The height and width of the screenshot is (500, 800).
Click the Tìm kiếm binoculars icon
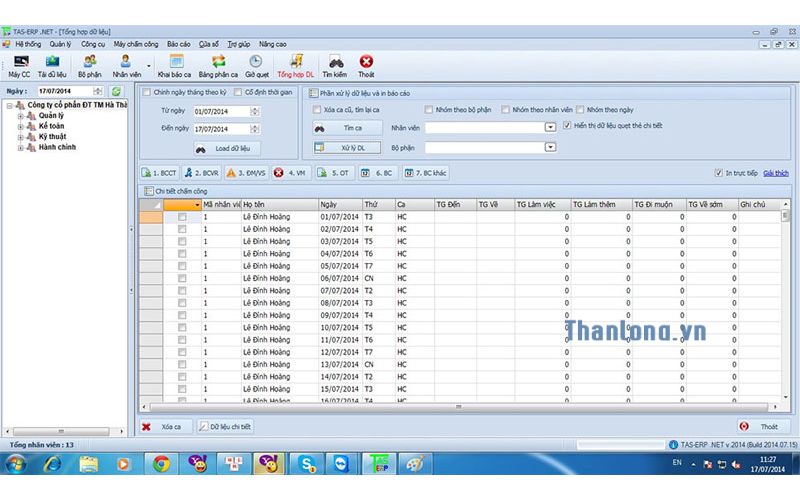pos(336,66)
